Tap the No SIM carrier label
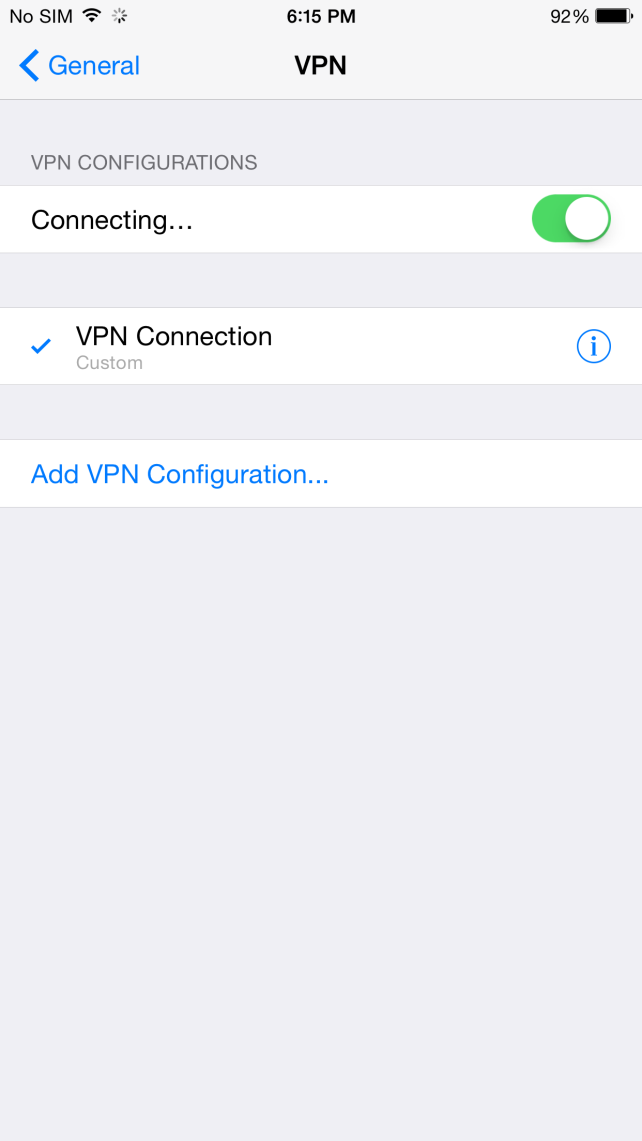 point(41,16)
